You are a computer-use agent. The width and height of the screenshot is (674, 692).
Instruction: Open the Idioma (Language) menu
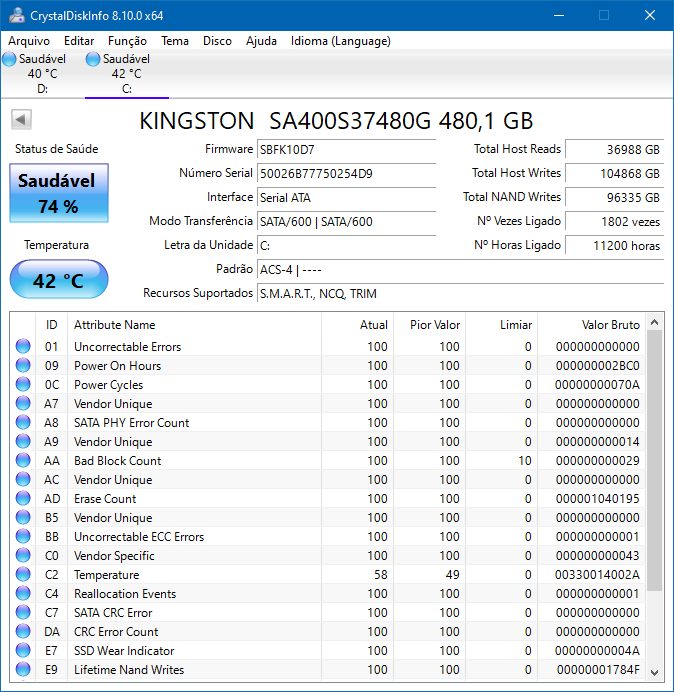point(340,41)
